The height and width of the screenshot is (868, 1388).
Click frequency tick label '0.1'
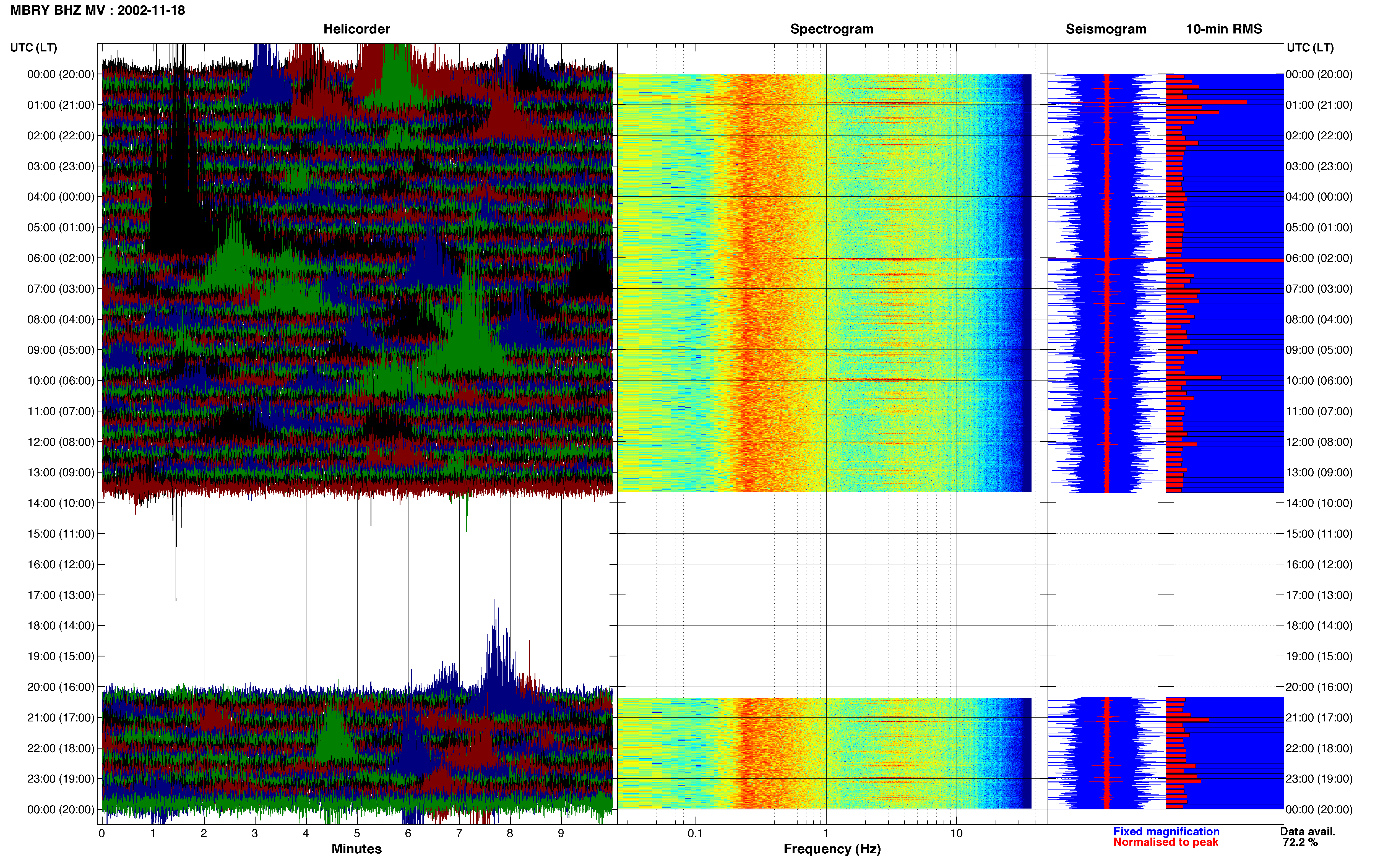[695, 833]
